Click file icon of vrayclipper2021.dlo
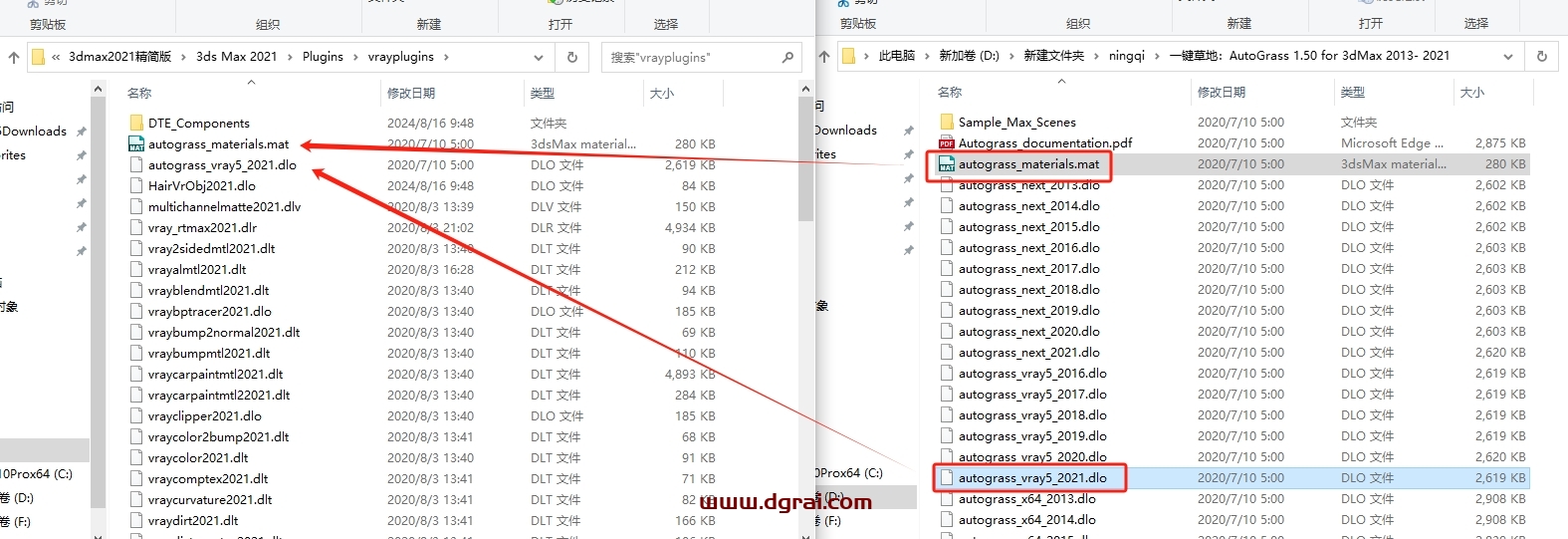1568x539 pixels. pyautogui.click(x=136, y=415)
